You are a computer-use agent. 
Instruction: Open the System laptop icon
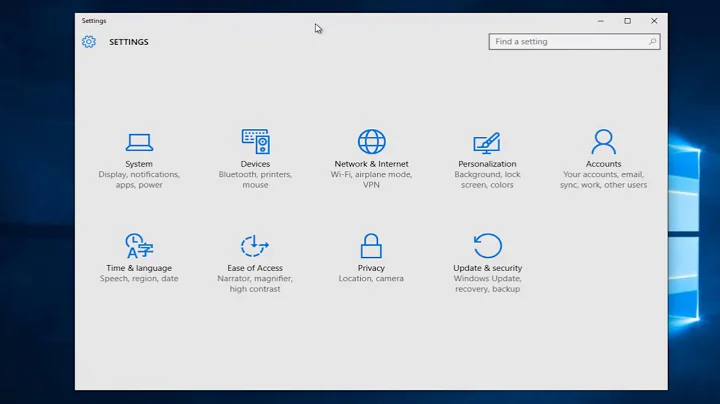tap(139, 142)
